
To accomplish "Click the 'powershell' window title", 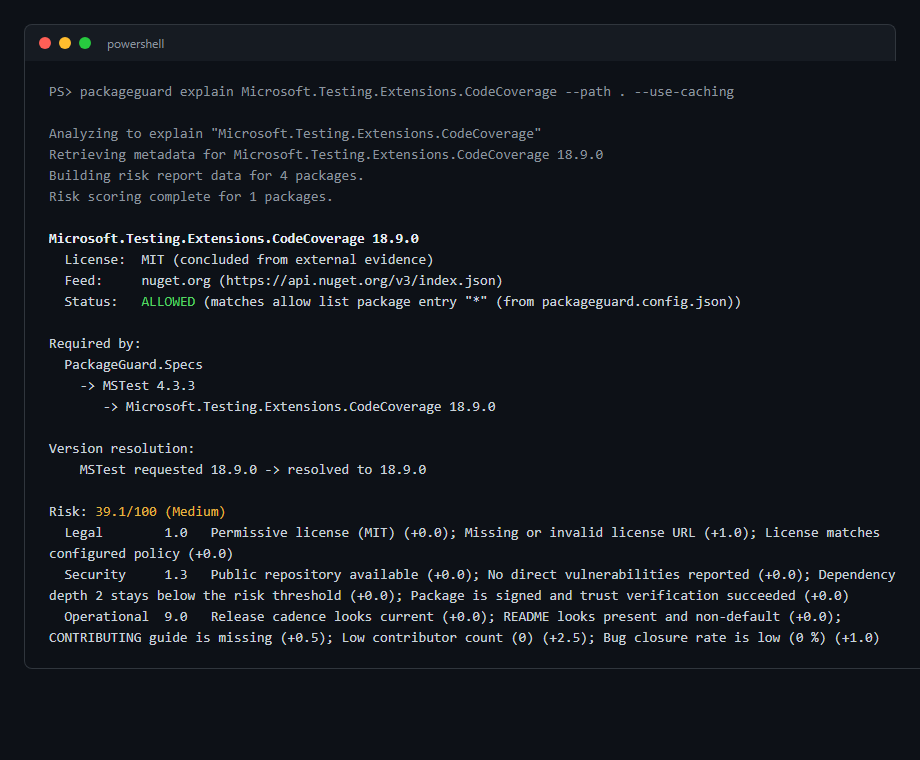I will coord(136,44).
